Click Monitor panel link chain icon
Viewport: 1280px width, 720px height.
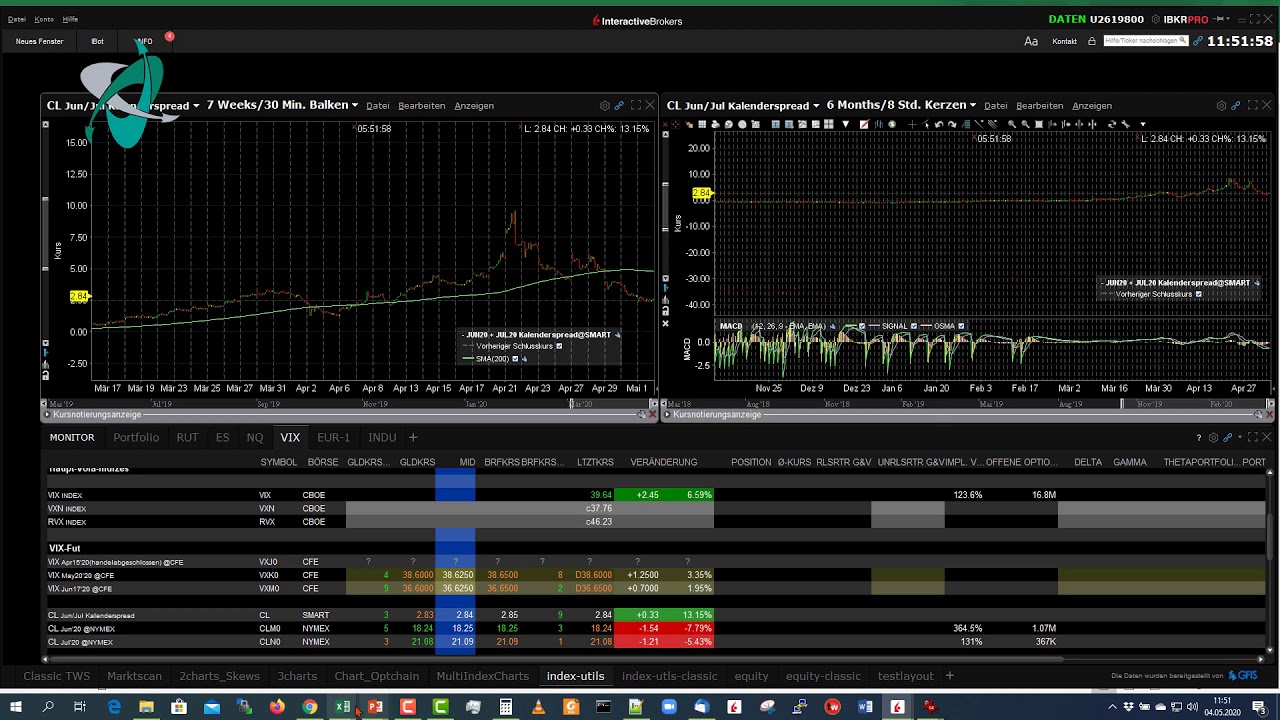tap(1226, 438)
